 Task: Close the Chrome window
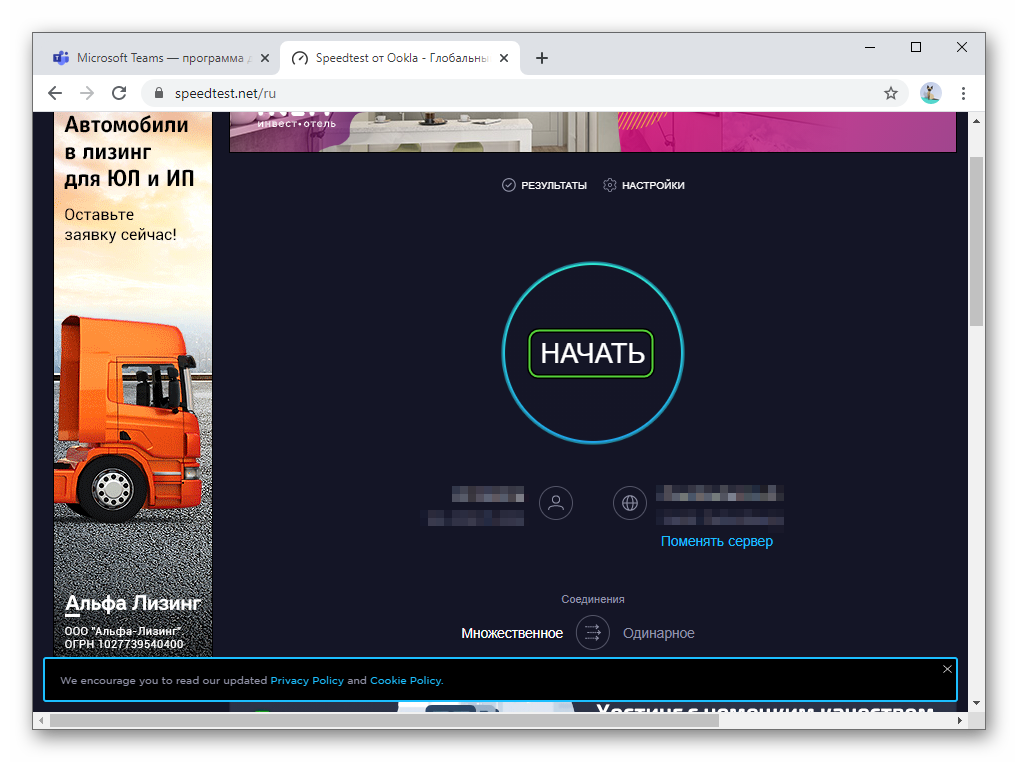(962, 47)
